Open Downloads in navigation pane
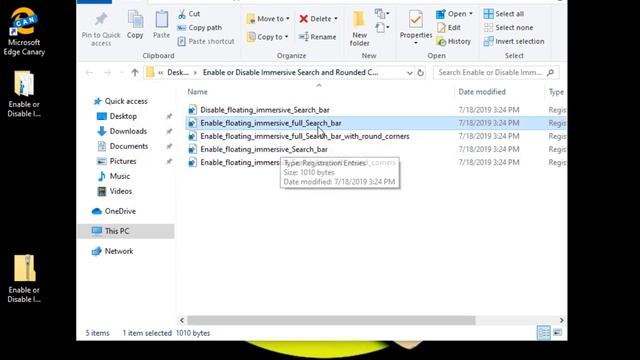 [128, 131]
